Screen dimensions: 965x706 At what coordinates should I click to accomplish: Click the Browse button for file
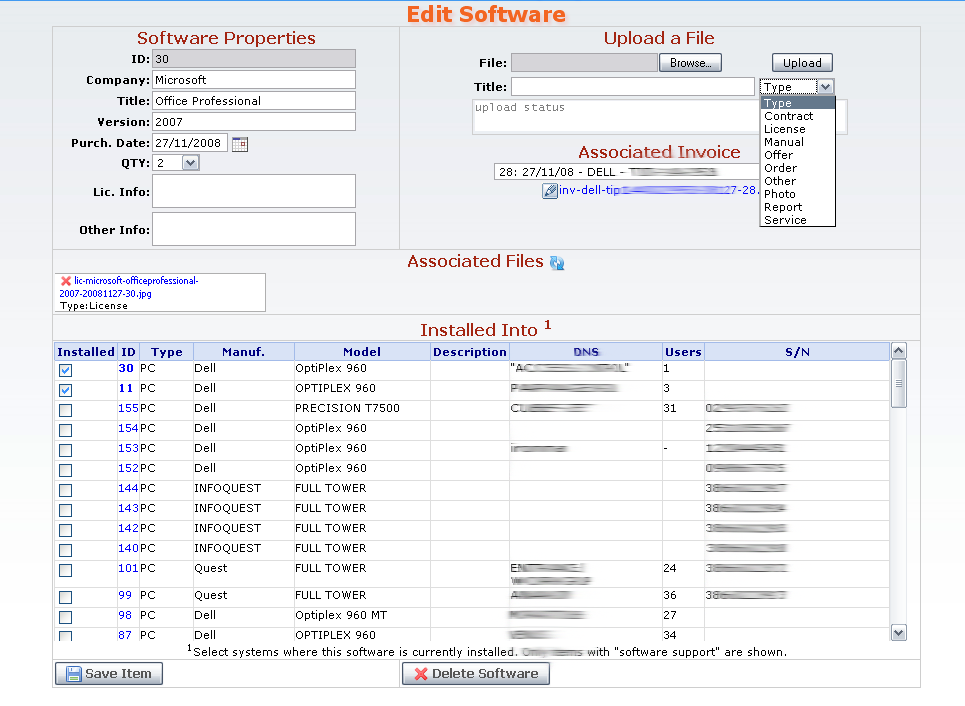coord(691,63)
